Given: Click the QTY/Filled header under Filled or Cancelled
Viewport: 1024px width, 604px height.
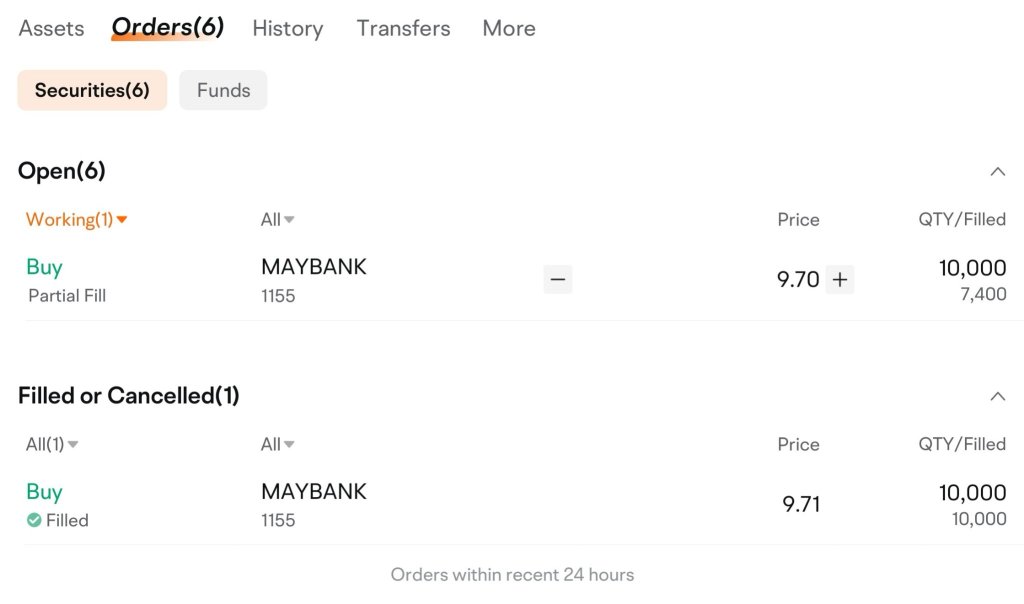Looking at the screenshot, I should pyautogui.click(x=962, y=444).
